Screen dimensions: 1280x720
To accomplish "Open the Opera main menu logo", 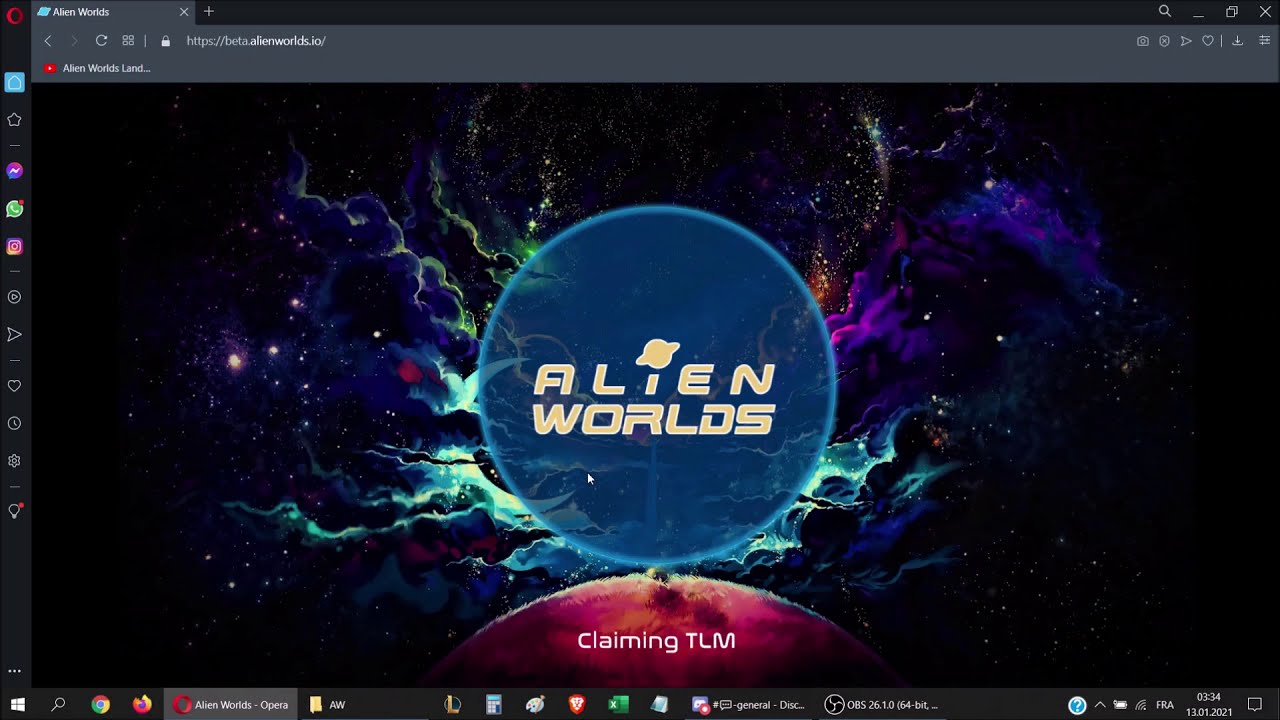I will [x=14, y=14].
